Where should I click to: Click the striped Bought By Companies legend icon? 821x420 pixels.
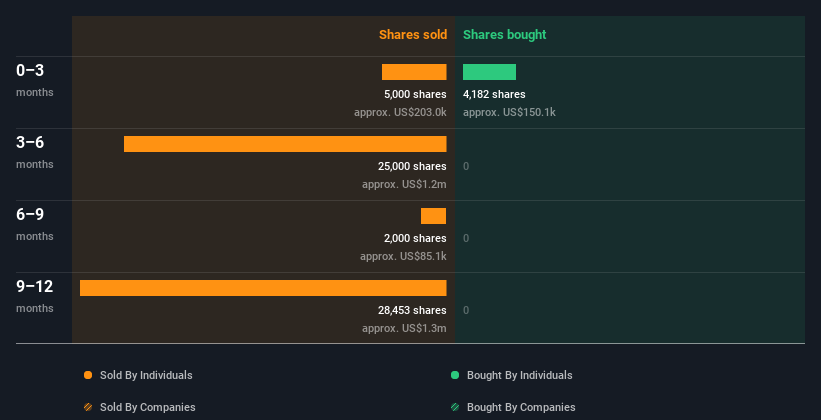(455, 407)
